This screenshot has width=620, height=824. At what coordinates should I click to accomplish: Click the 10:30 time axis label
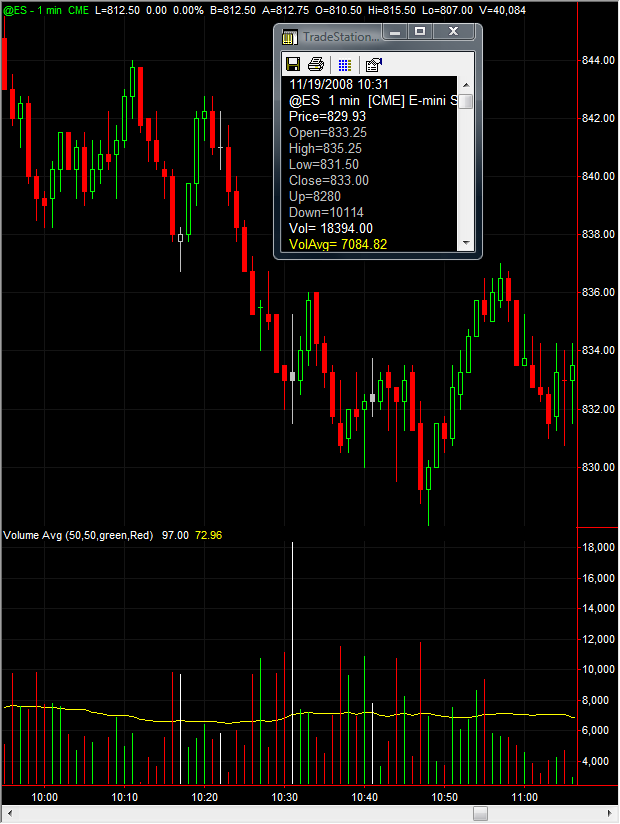pyautogui.click(x=284, y=798)
